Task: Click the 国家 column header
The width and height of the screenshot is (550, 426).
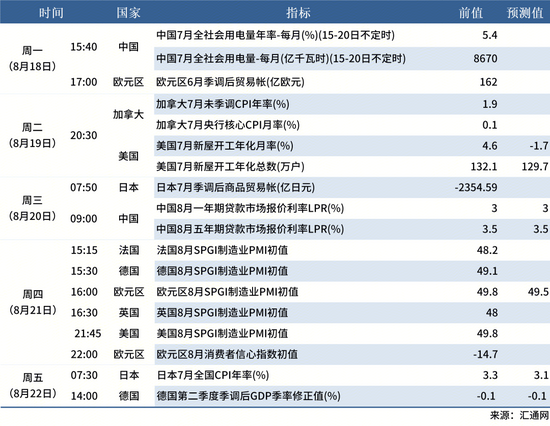Action: [128, 13]
